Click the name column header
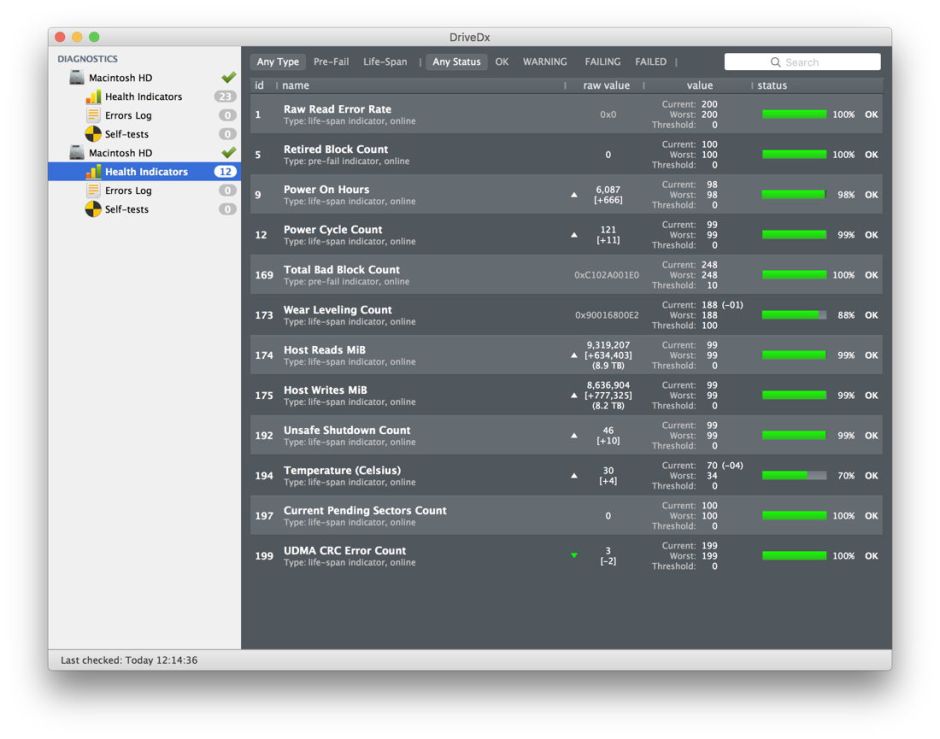Image resolution: width=940 pixels, height=739 pixels. tap(296, 86)
